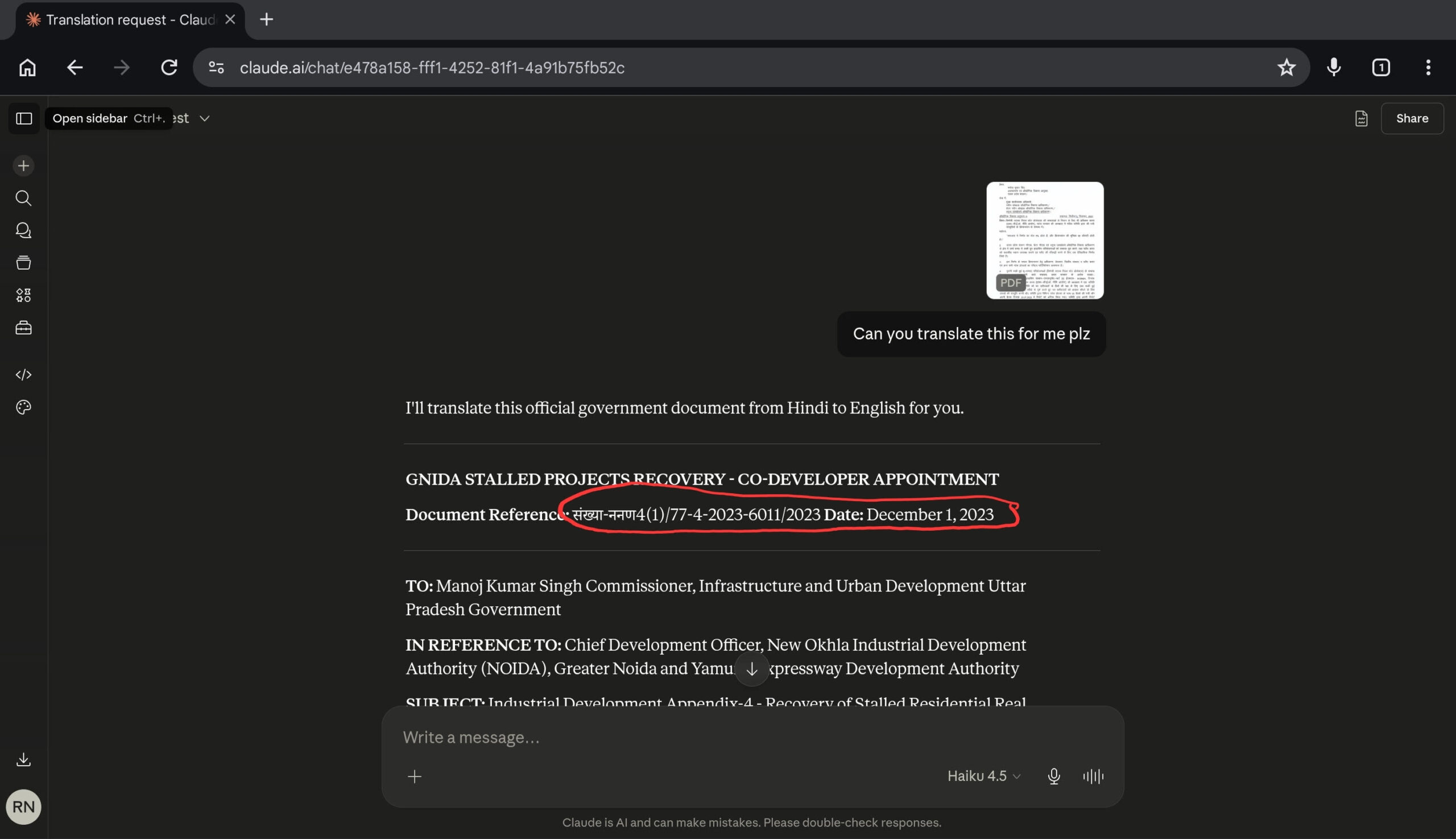The image size is (1456, 839).
Task: Click the download apps icon in sidebar
Action: [x=24, y=759]
